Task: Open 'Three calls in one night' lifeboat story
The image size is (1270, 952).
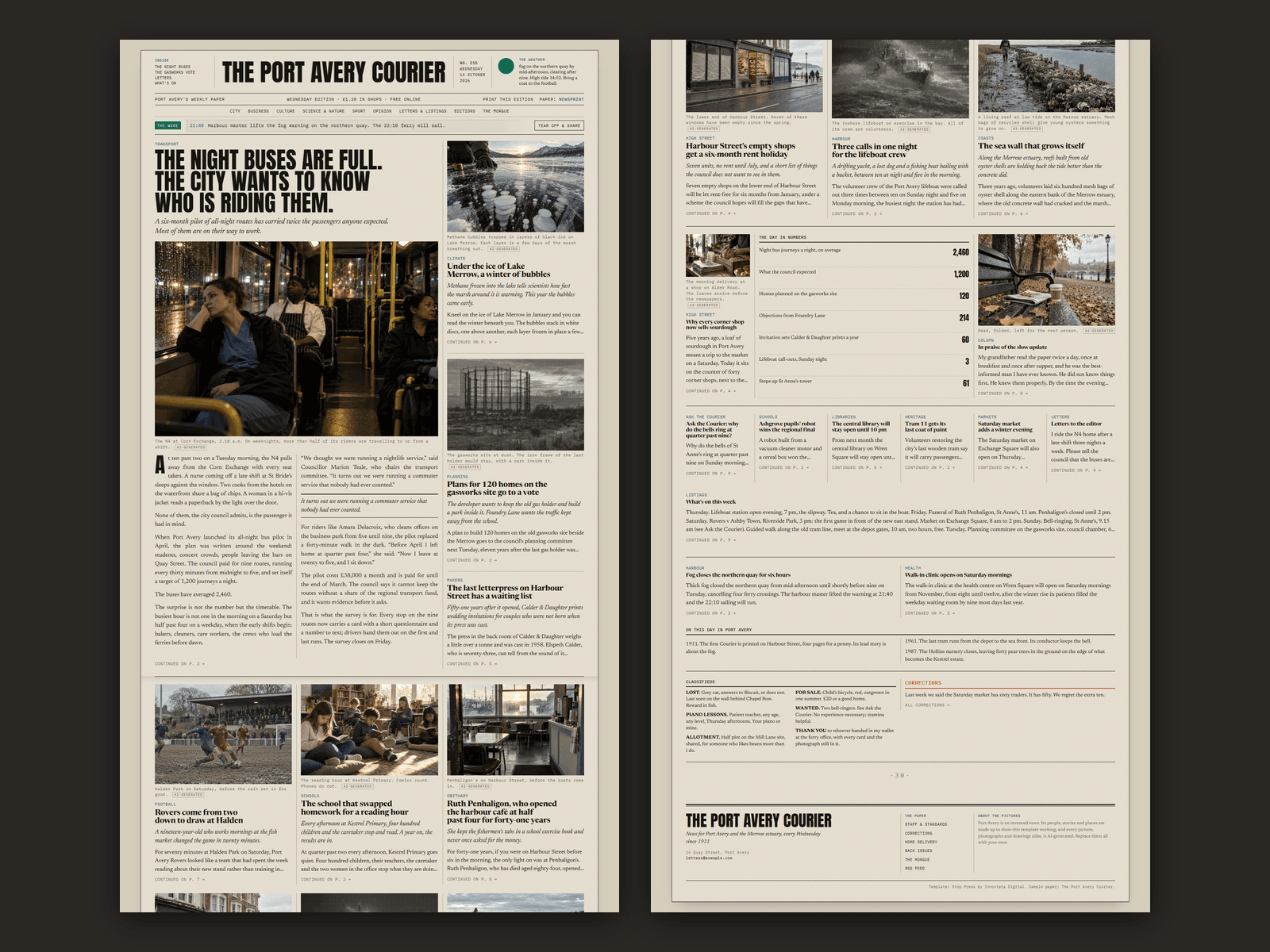Action: pyautogui.click(x=874, y=150)
